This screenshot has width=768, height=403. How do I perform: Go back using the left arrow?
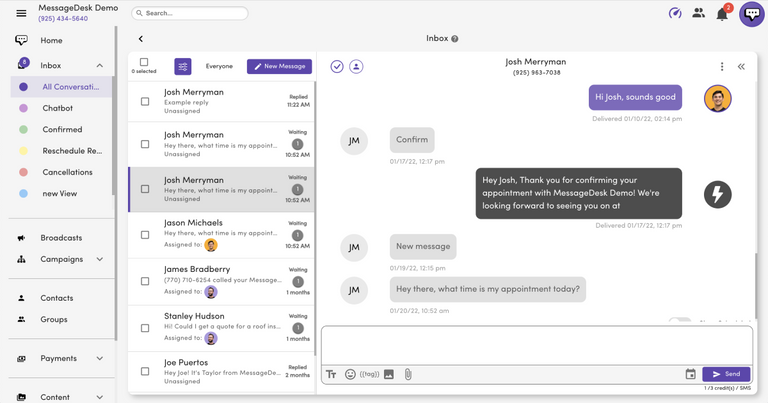pos(141,39)
